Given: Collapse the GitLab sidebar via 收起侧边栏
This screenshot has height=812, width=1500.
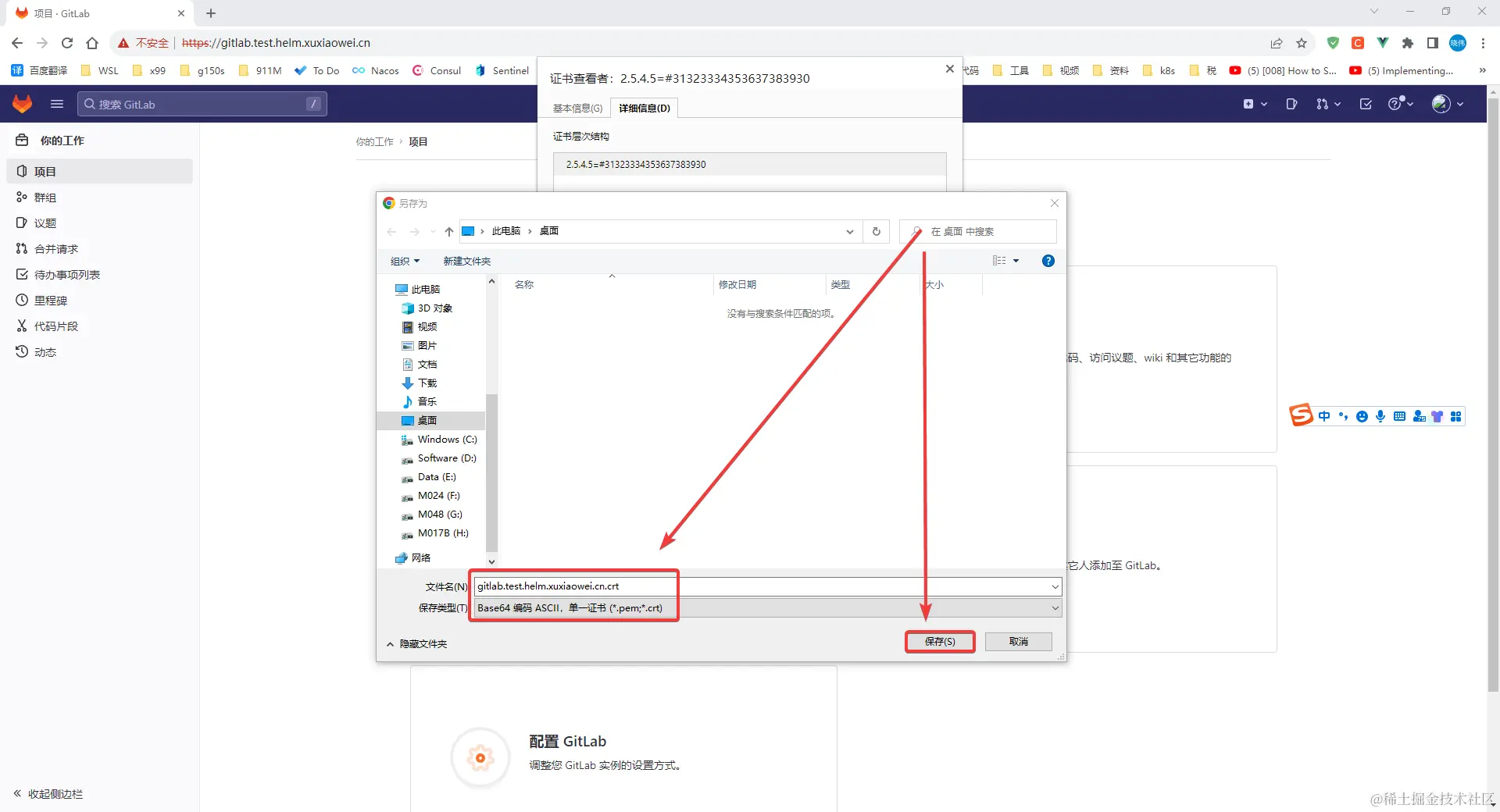Looking at the screenshot, I should pyautogui.click(x=48, y=794).
